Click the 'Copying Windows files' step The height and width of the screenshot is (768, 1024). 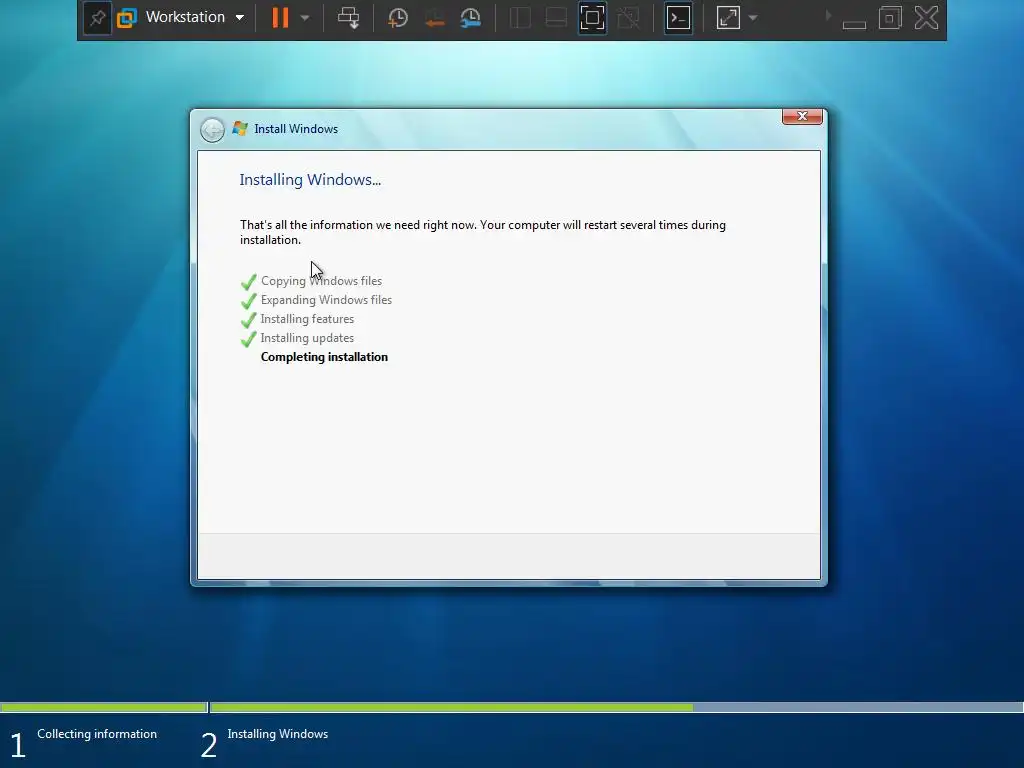pyautogui.click(x=321, y=281)
